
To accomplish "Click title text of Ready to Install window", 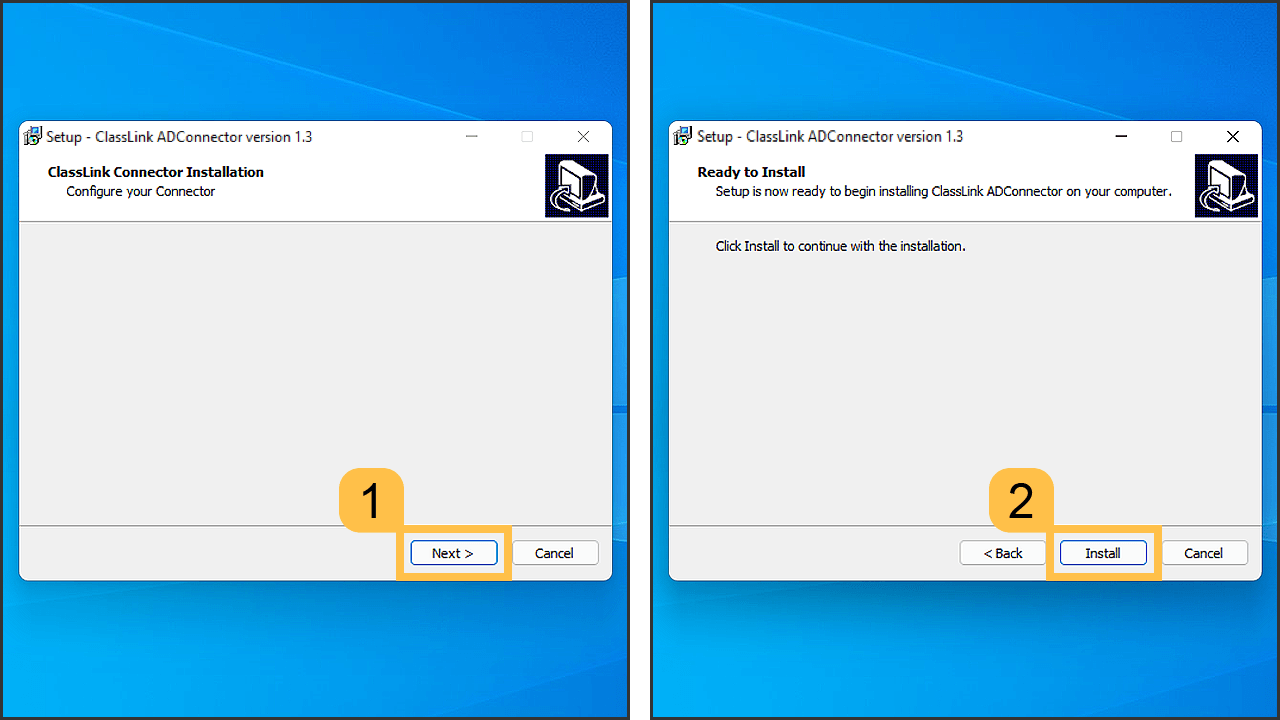I will pos(830,137).
